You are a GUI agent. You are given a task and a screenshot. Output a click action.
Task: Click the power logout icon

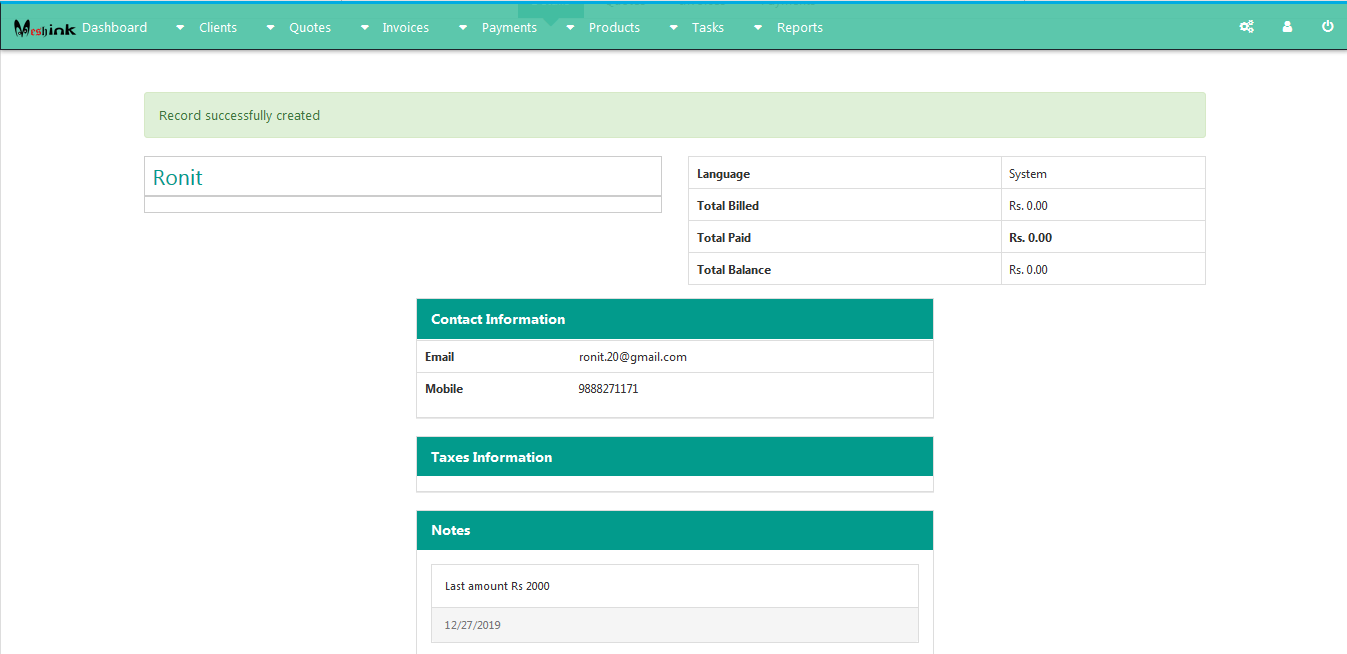[1328, 27]
